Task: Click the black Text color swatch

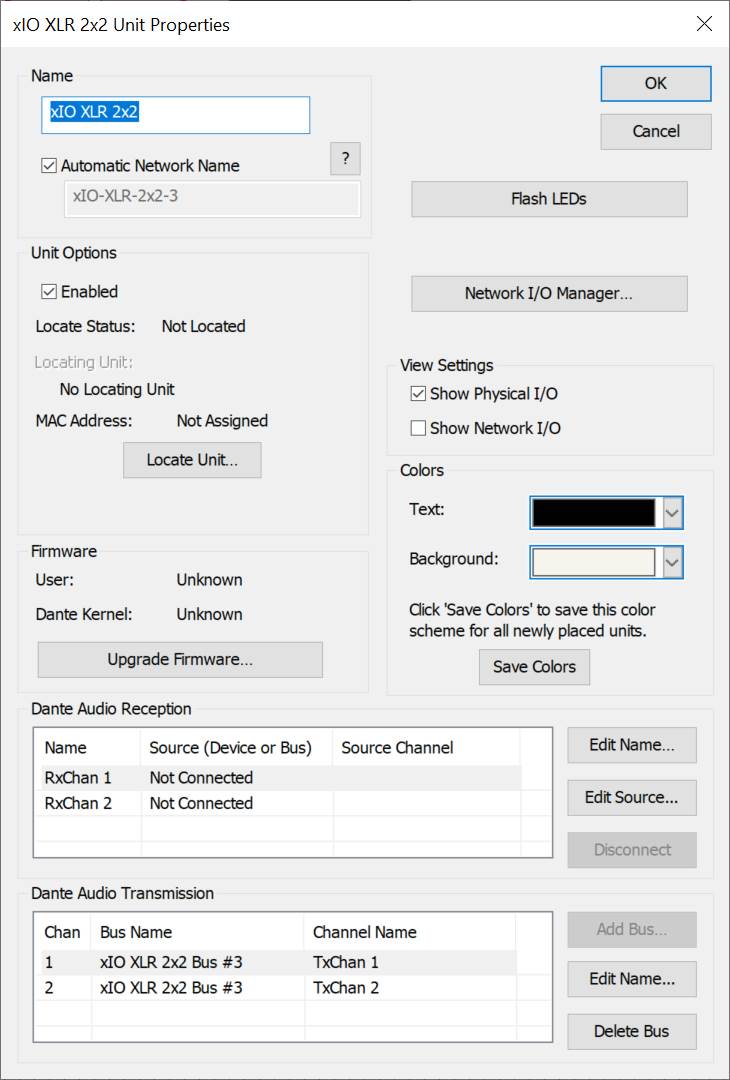Action: point(594,513)
